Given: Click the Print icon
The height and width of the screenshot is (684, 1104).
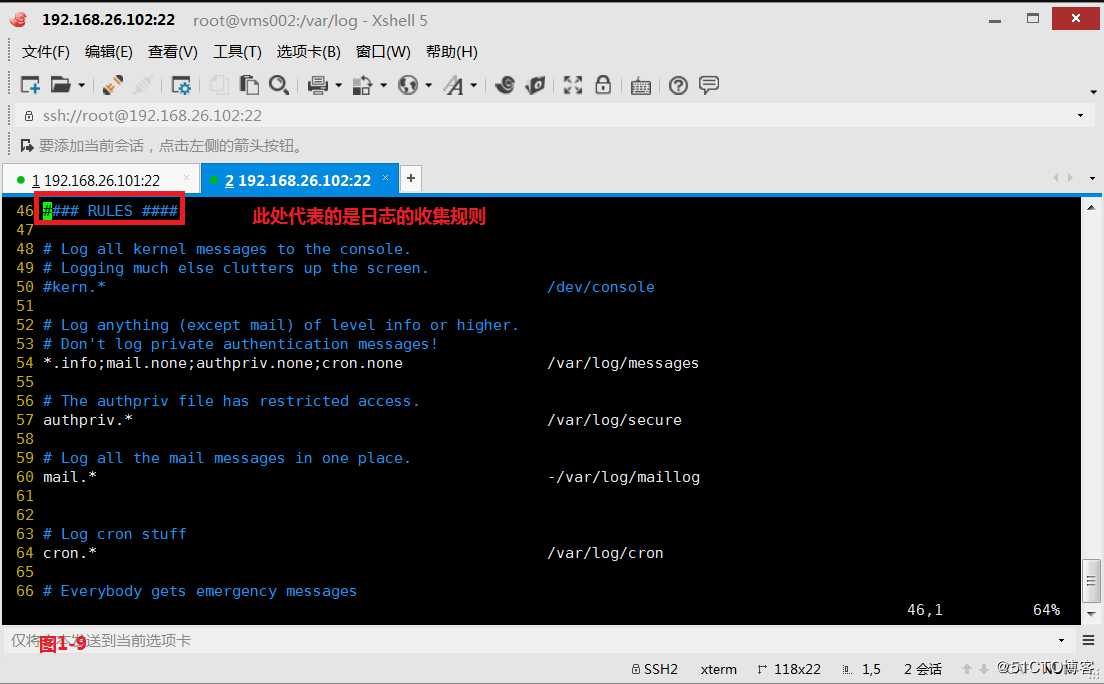Looking at the screenshot, I should click(318, 85).
